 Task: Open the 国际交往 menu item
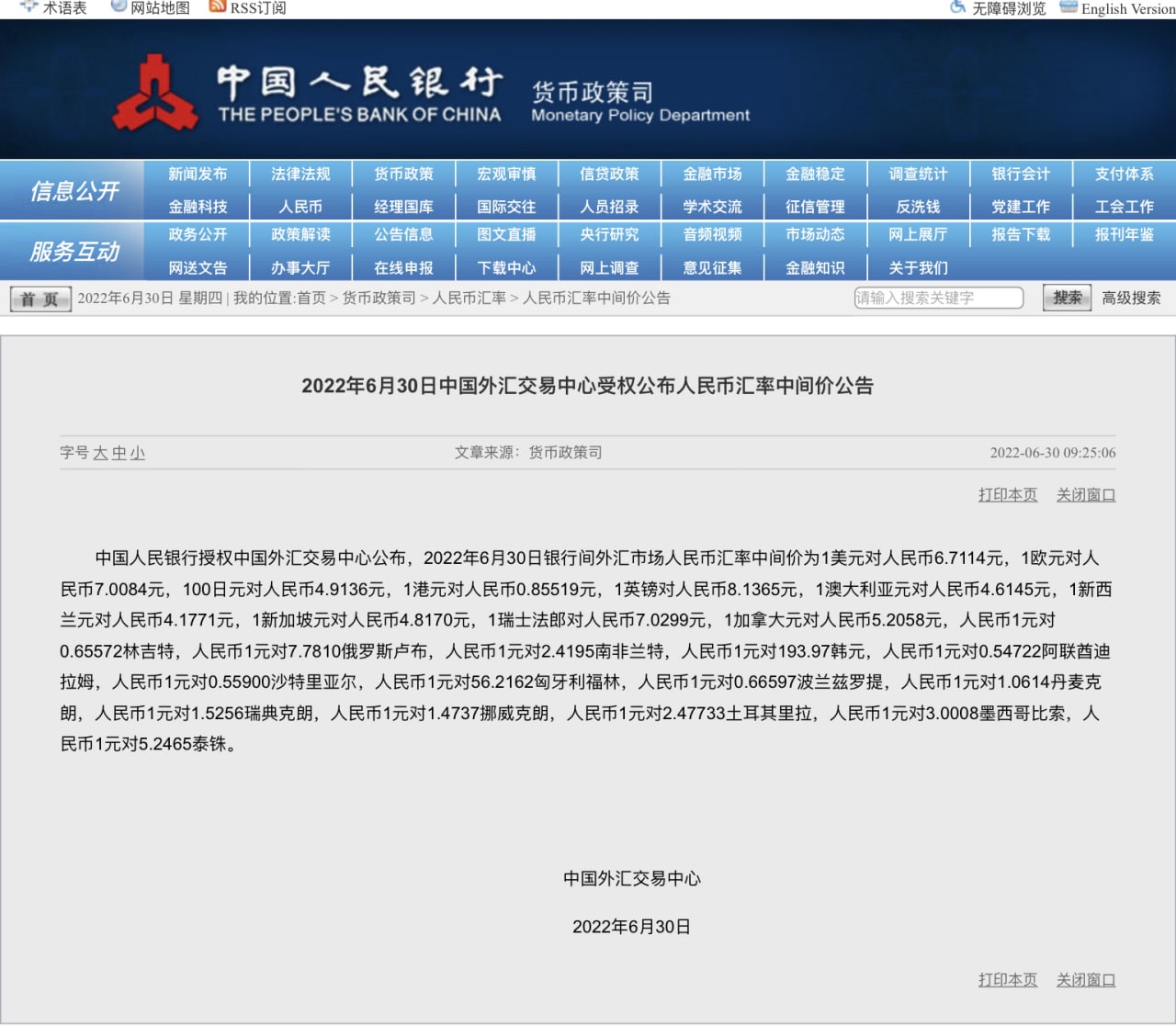(x=506, y=207)
